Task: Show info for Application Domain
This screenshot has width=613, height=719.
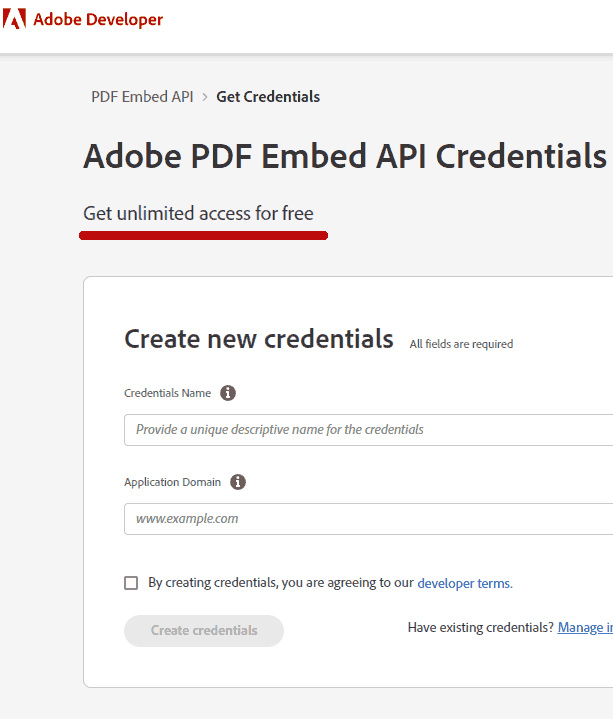Action: click(x=237, y=482)
